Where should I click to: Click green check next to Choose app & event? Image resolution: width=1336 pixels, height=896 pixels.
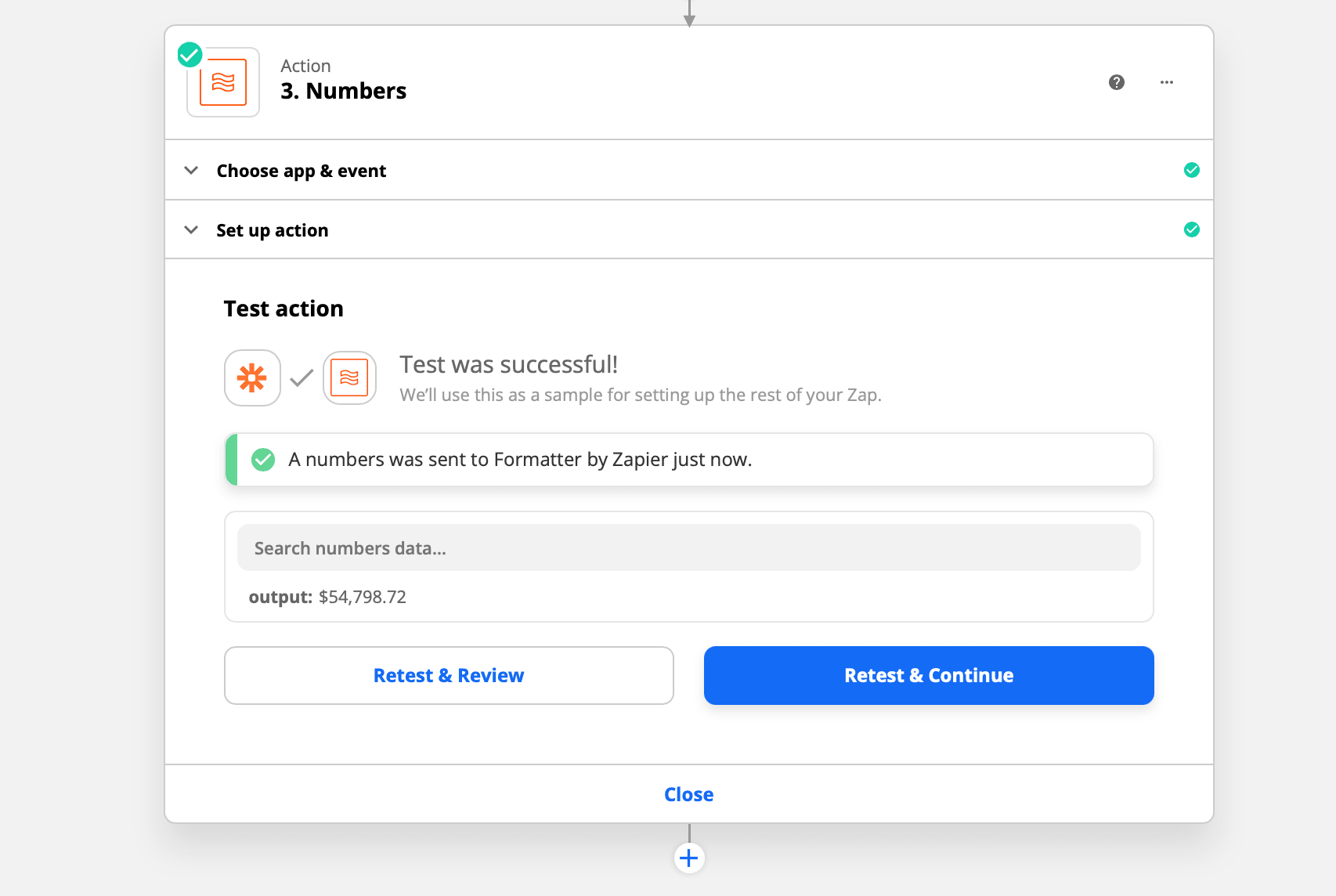click(1191, 170)
